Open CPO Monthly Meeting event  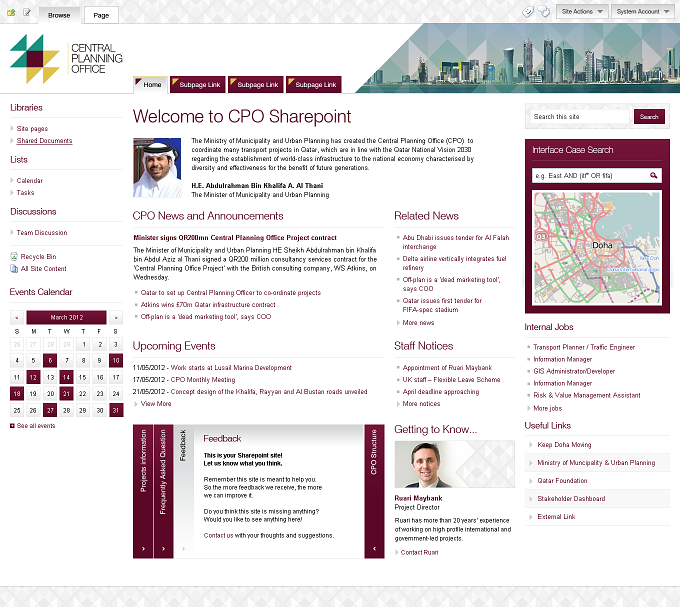203,380
